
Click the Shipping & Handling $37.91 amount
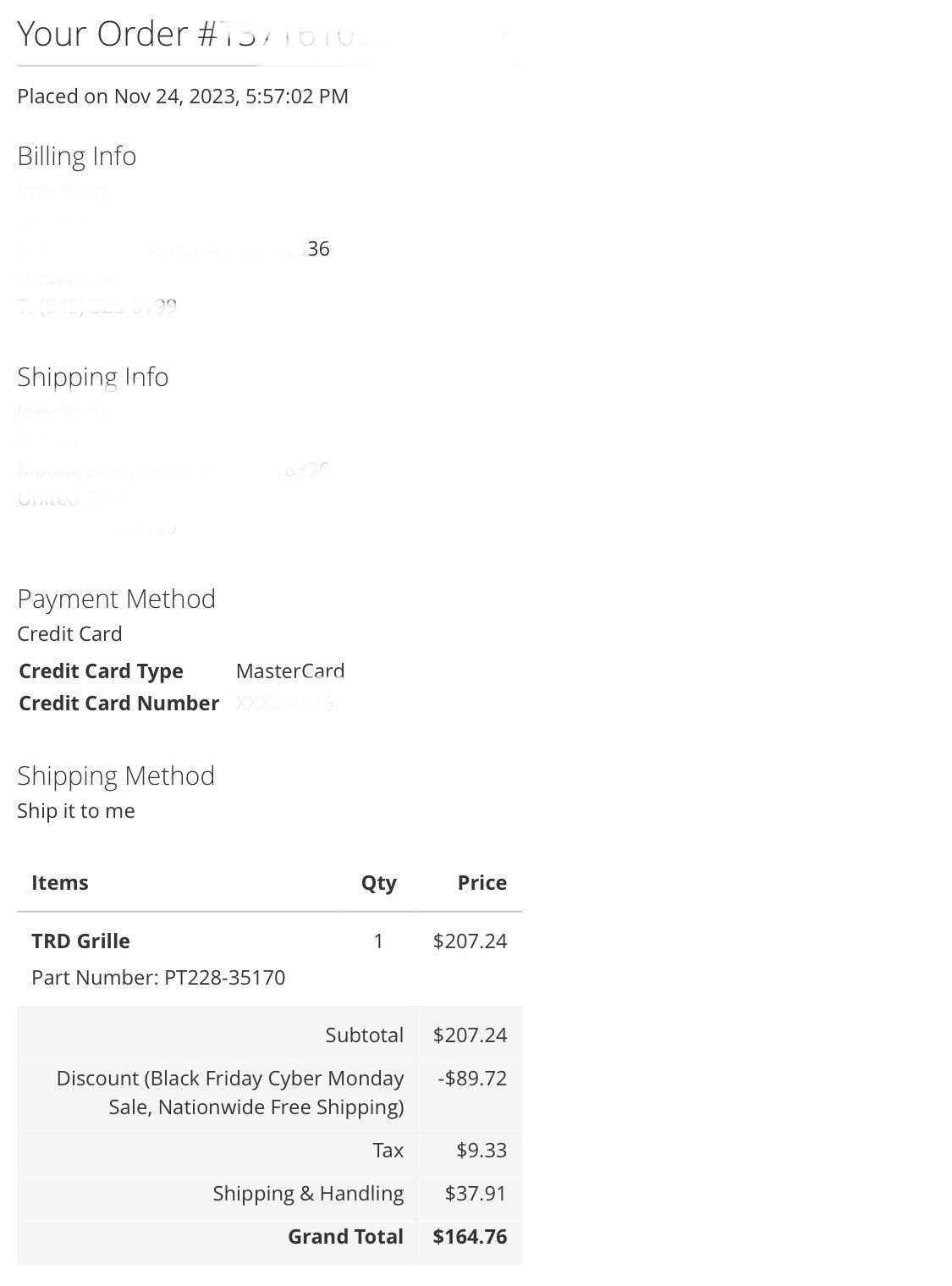[x=476, y=1193]
